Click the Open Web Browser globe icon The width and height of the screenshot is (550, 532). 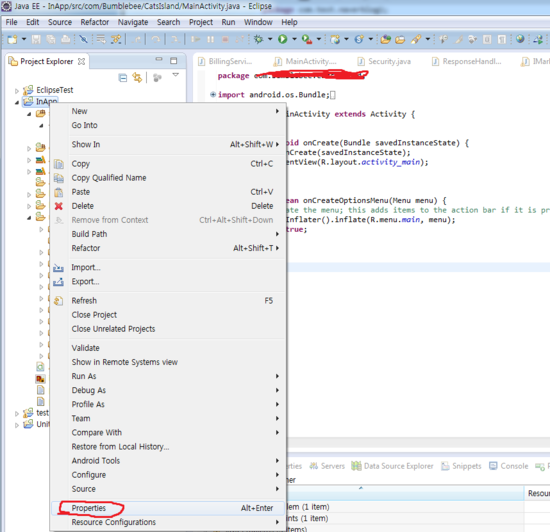pos(520,39)
